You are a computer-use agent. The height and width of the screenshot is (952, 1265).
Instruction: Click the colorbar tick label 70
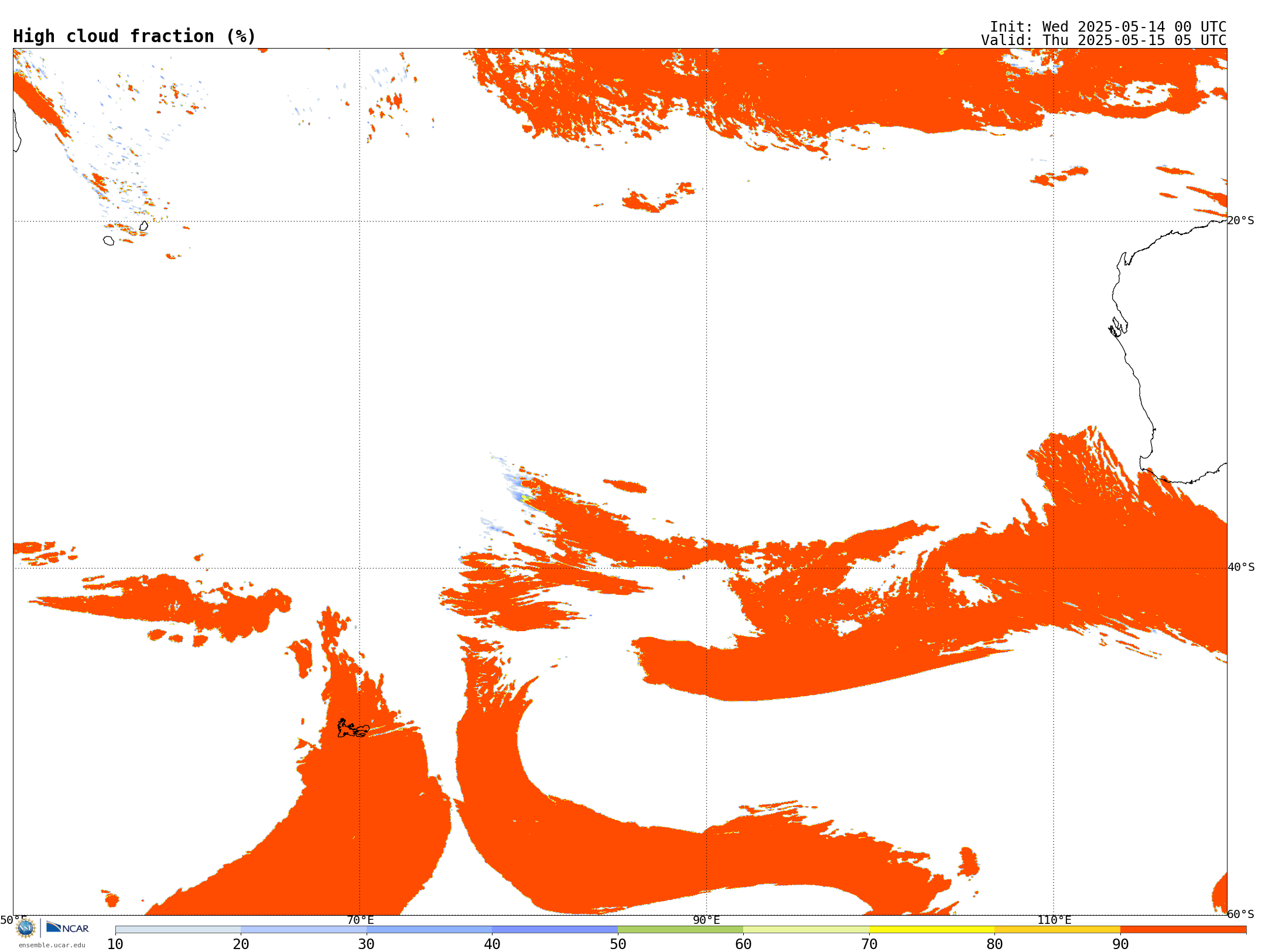tap(869, 944)
